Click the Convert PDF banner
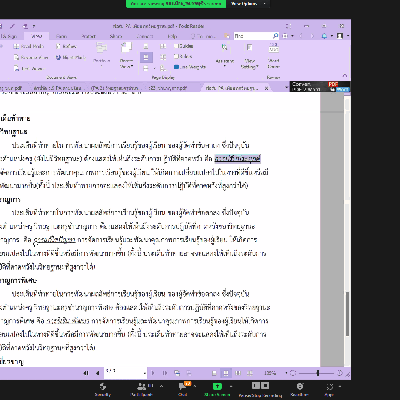Screen dimensions: 400x400 click(320, 86)
